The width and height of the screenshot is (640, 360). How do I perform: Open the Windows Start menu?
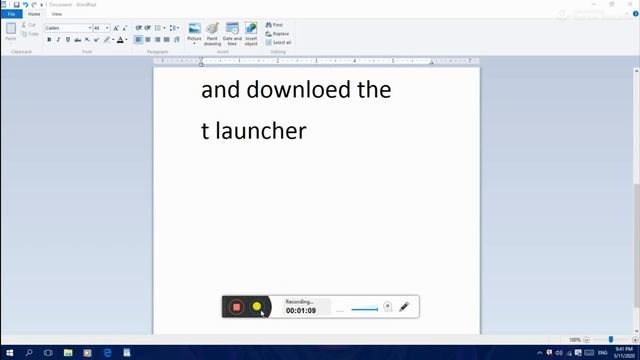pyautogui.click(x=10, y=353)
